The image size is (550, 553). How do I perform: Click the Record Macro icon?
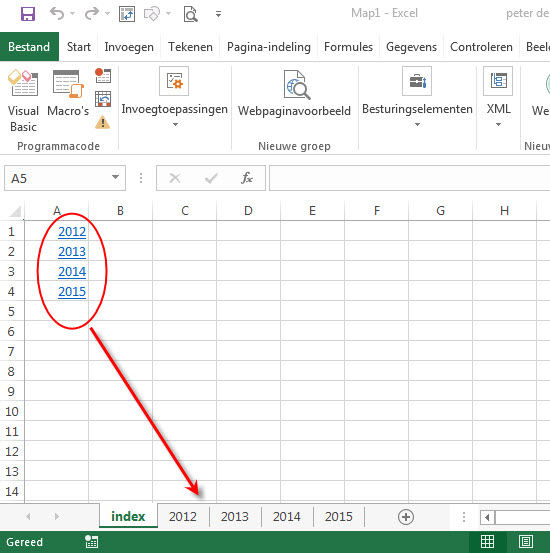[x=103, y=75]
